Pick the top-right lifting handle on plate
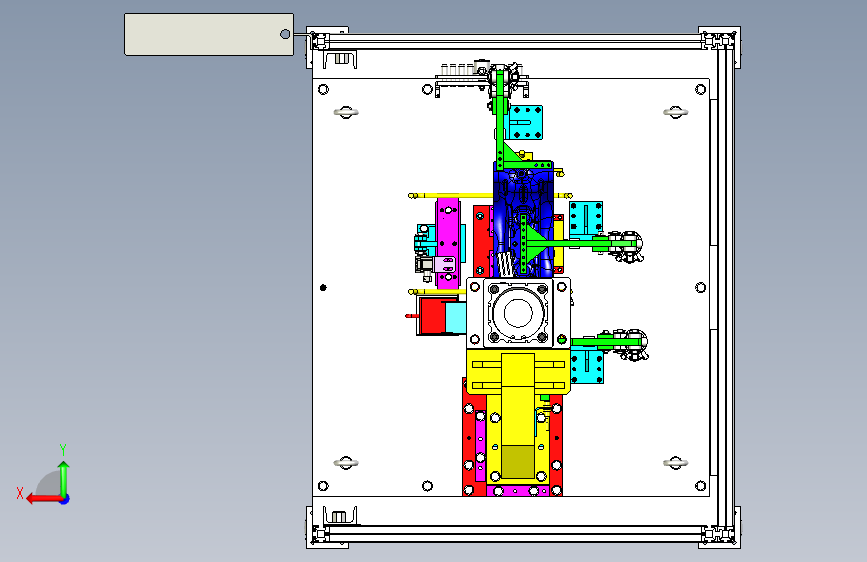The height and width of the screenshot is (562, 867). tap(676, 112)
